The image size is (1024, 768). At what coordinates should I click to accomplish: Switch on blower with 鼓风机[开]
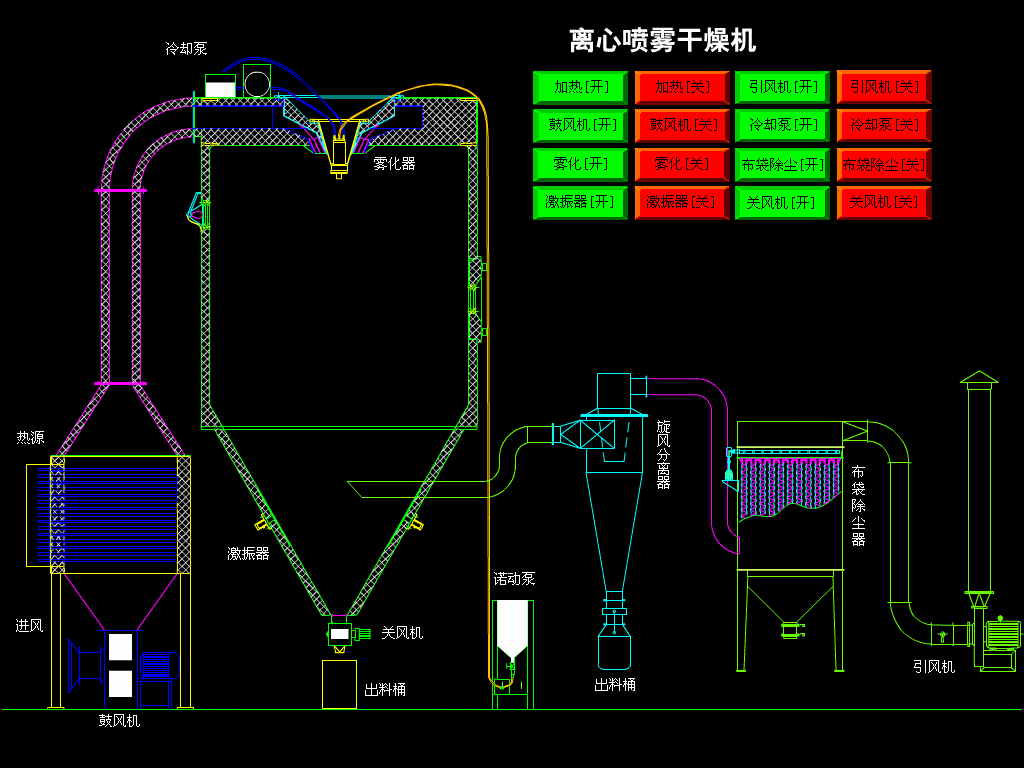click(x=580, y=125)
